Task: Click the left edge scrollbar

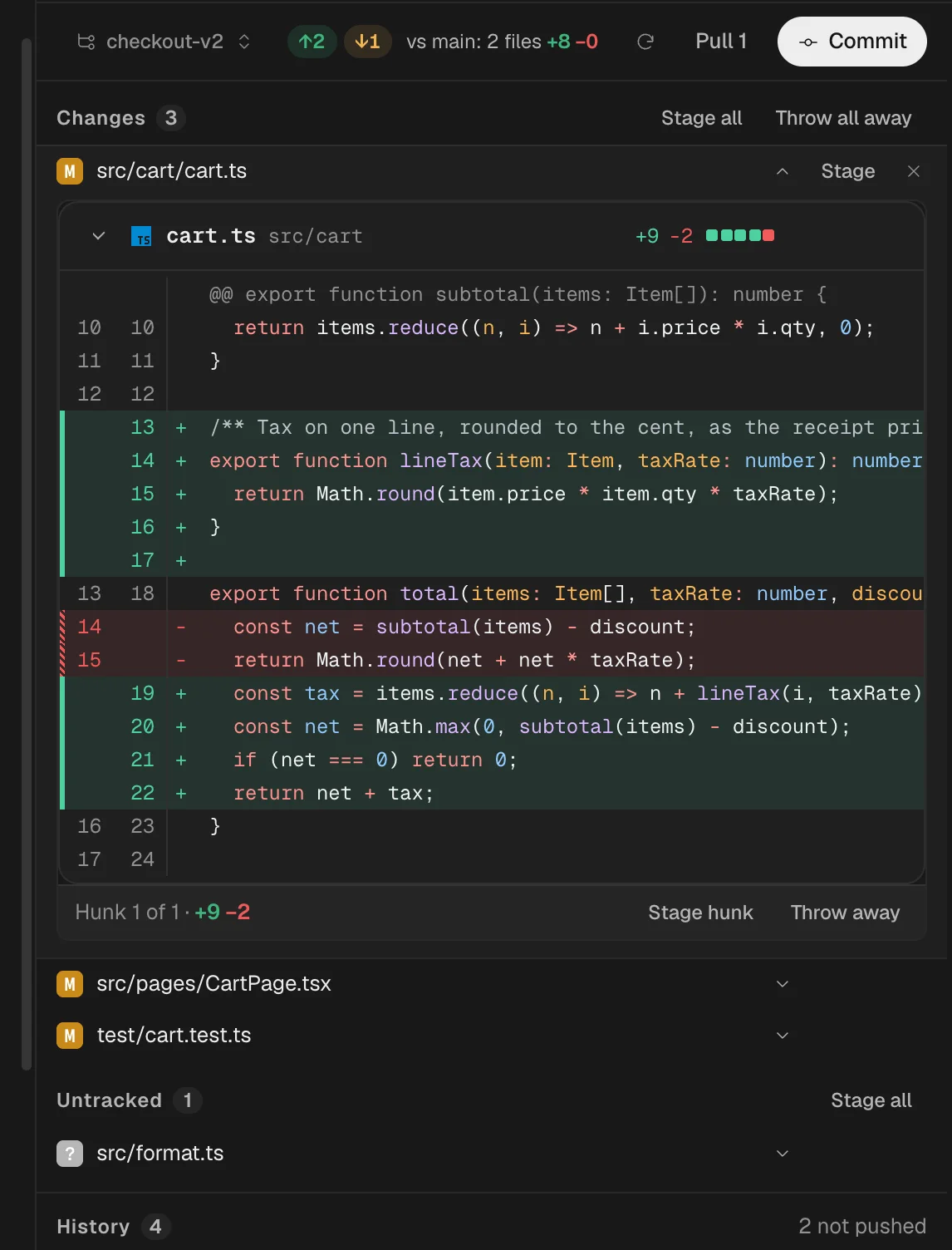Action: [27, 554]
